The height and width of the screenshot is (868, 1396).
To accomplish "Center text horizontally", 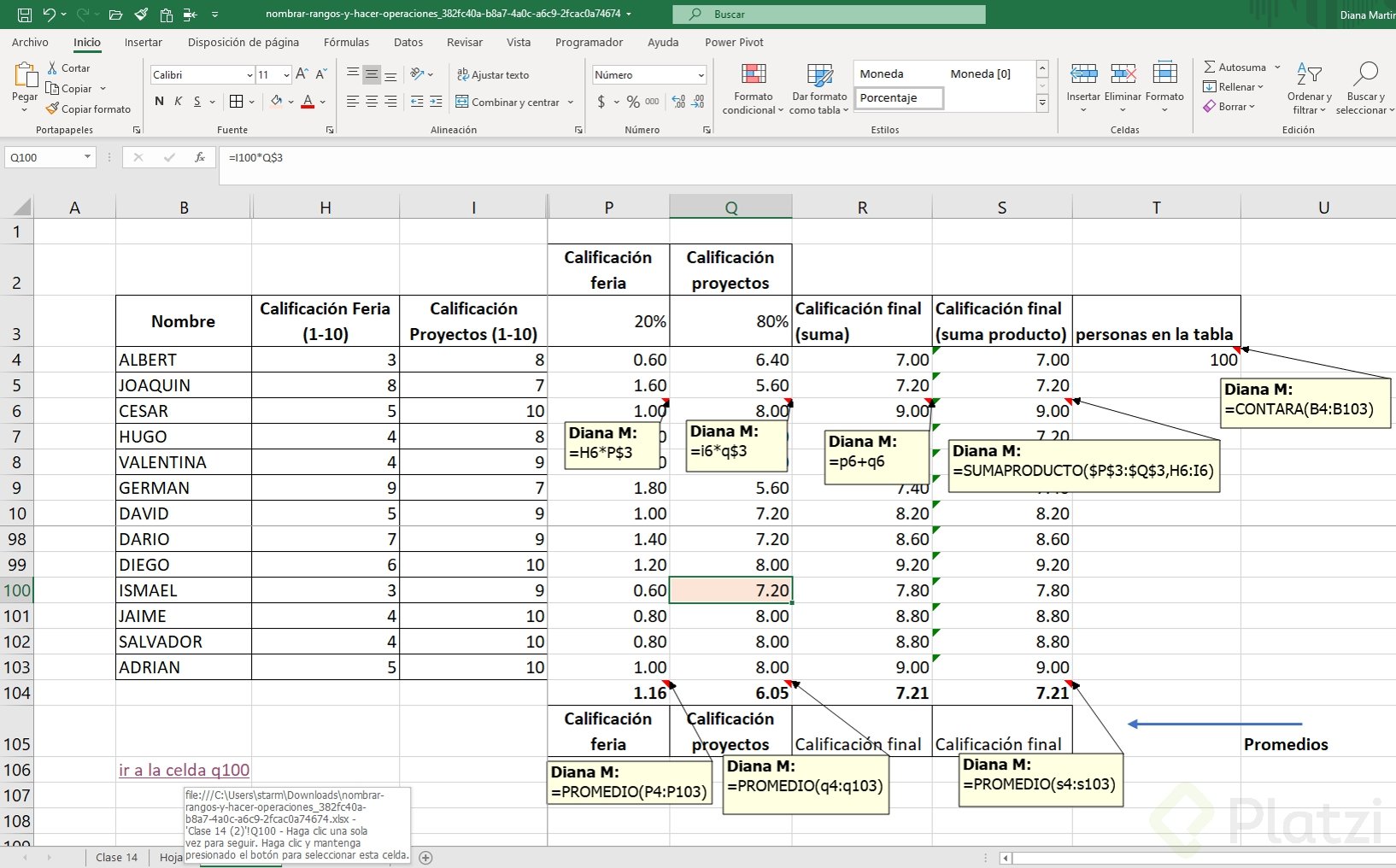I will tap(372, 102).
